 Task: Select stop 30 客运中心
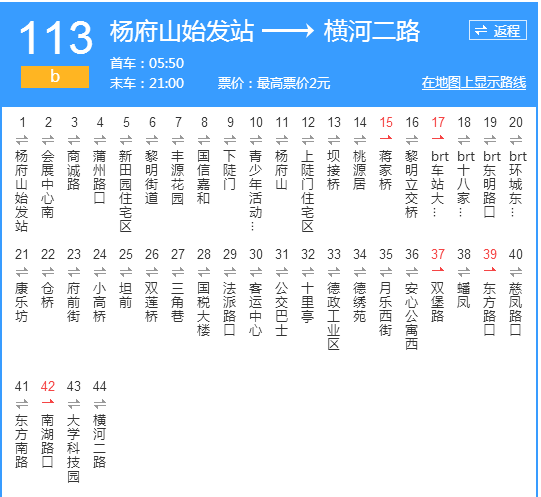pos(256,309)
